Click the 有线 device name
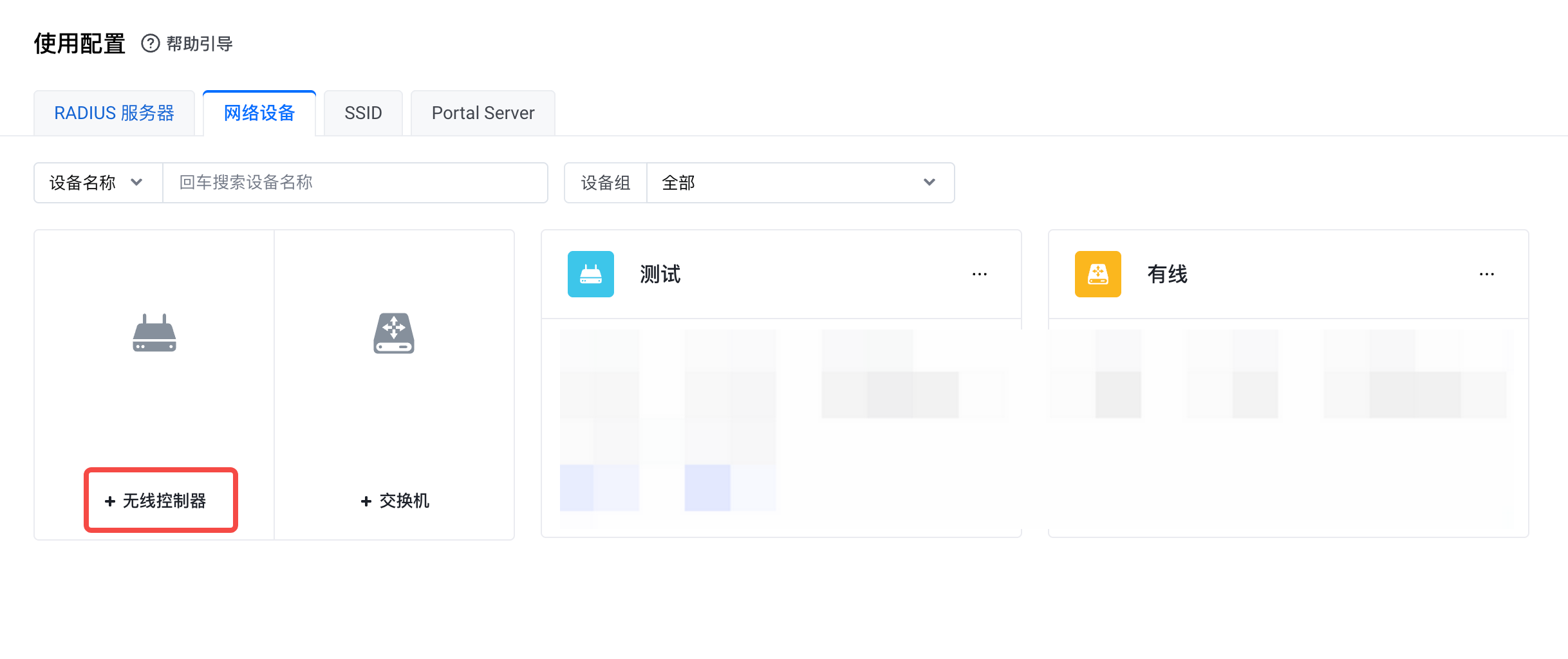Viewport: 1568px width, 659px height. click(x=1167, y=274)
